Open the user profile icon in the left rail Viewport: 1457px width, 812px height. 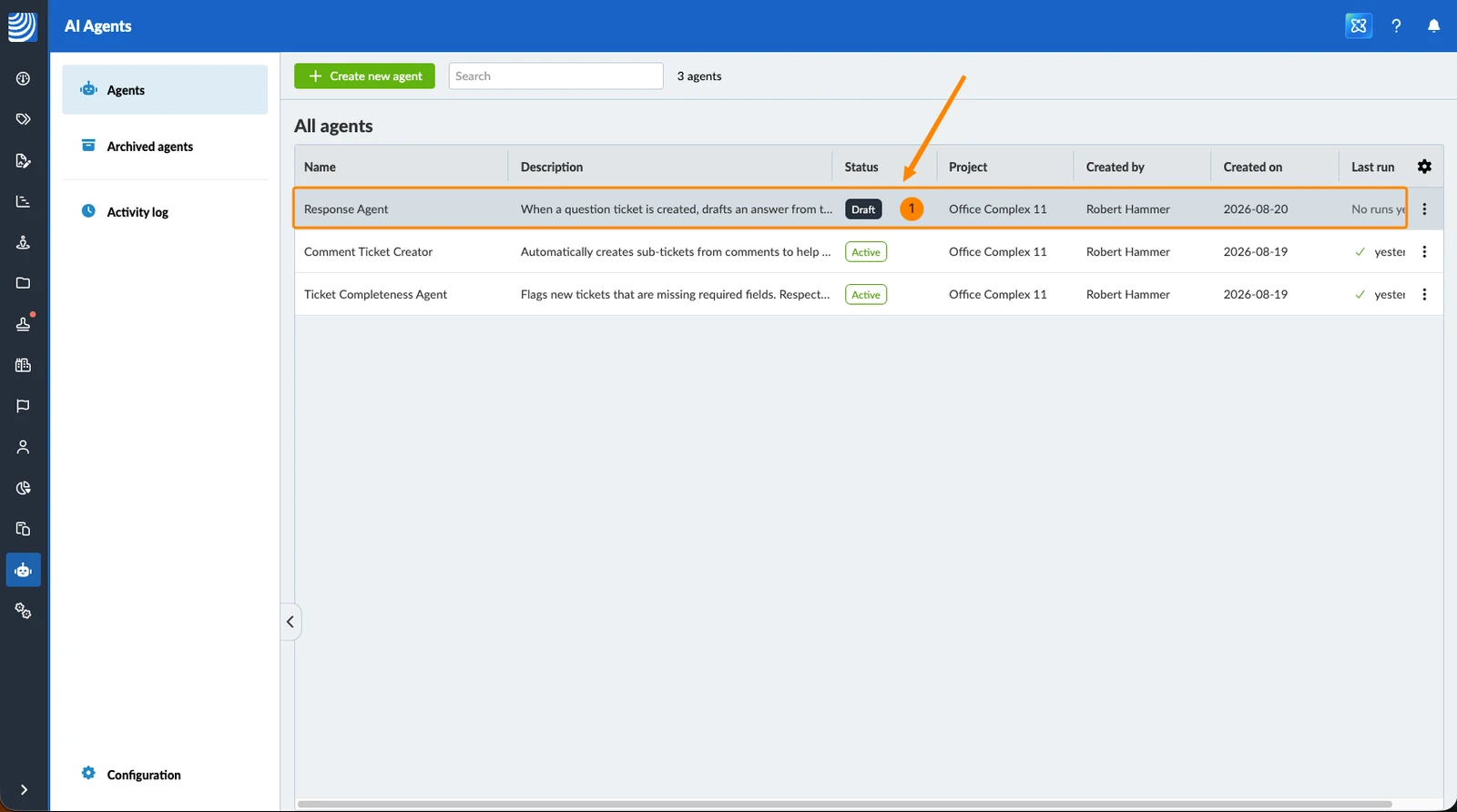(24, 447)
